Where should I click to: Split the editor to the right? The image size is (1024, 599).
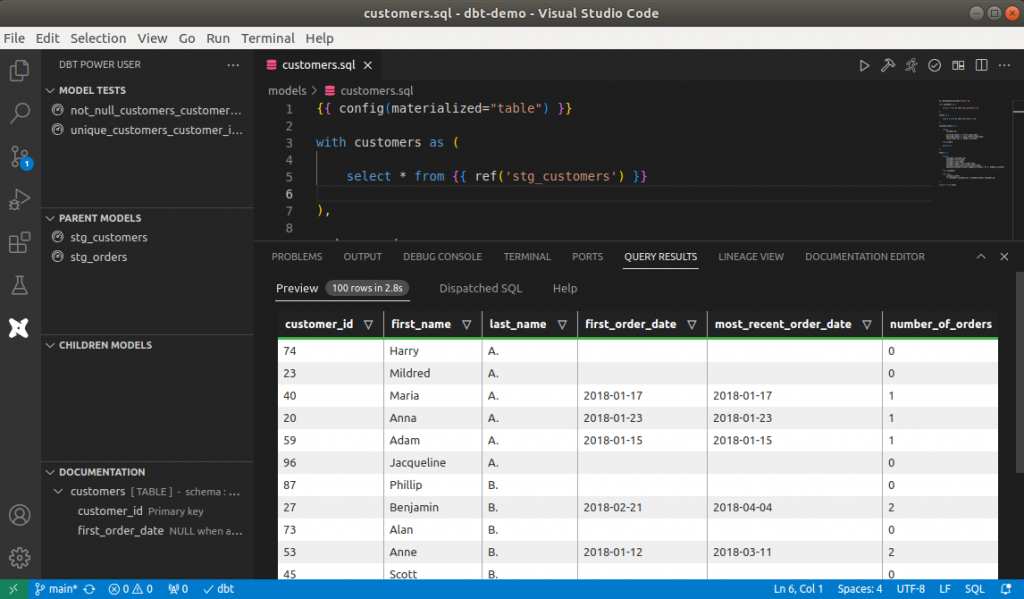click(x=982, y=65)
